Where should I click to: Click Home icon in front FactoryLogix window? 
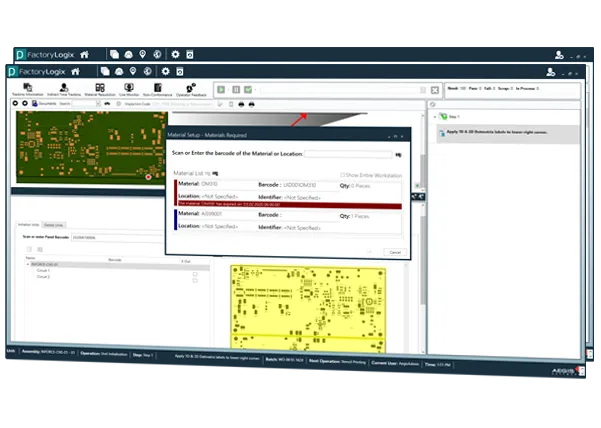point(76,71)
